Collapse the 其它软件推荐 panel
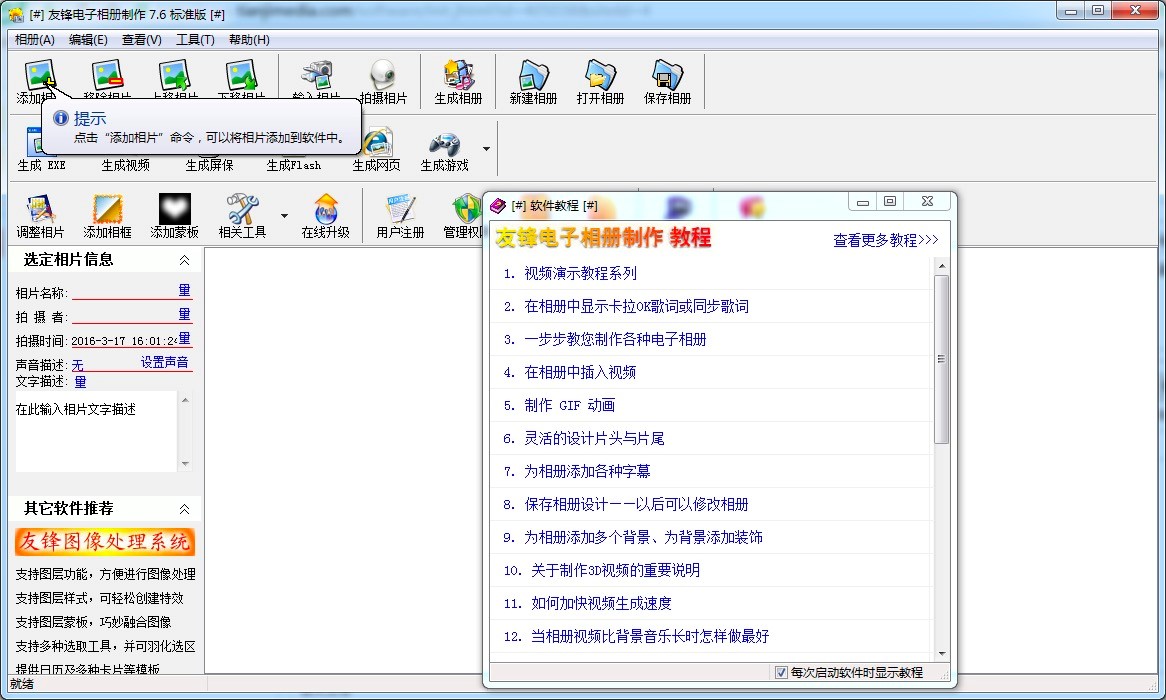The width and height of the screenshot is (1166, 700). (x=184, y=509)
